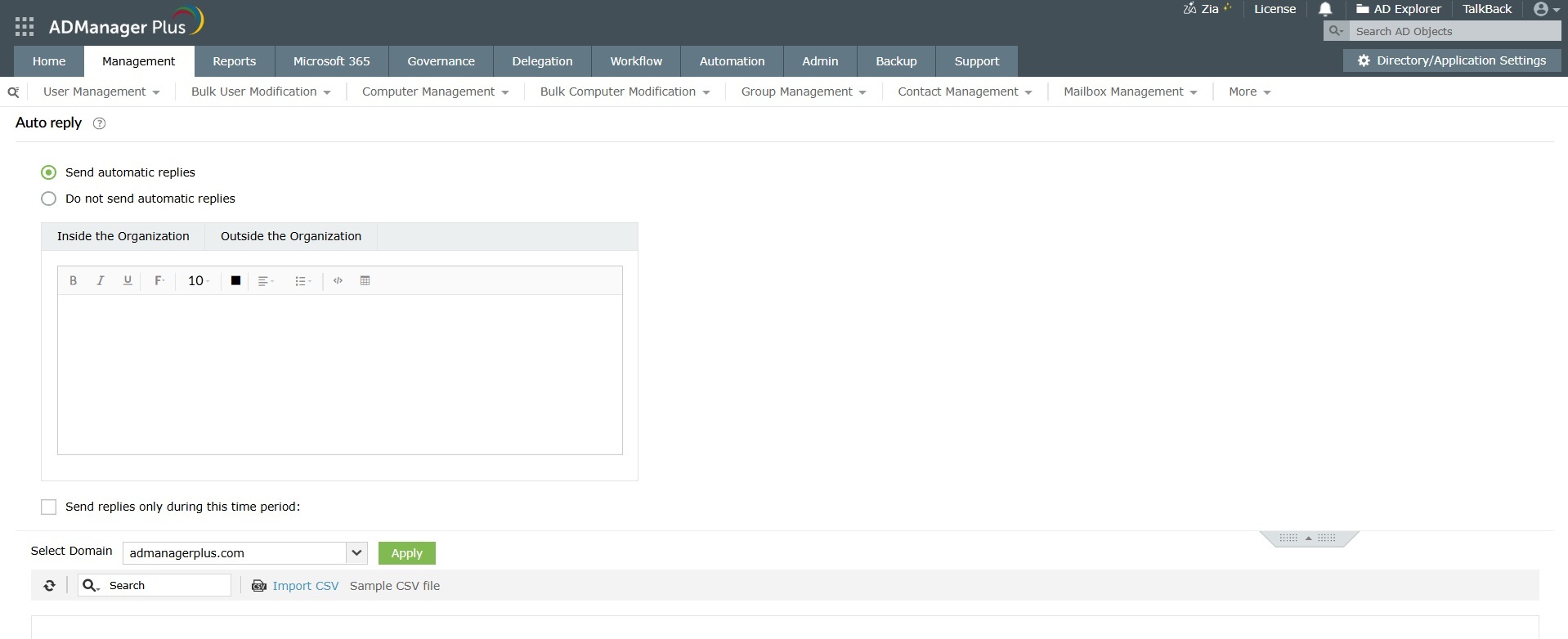1568x639 pixels.
Task: Open the font family picker
Action: click(159, 280)
